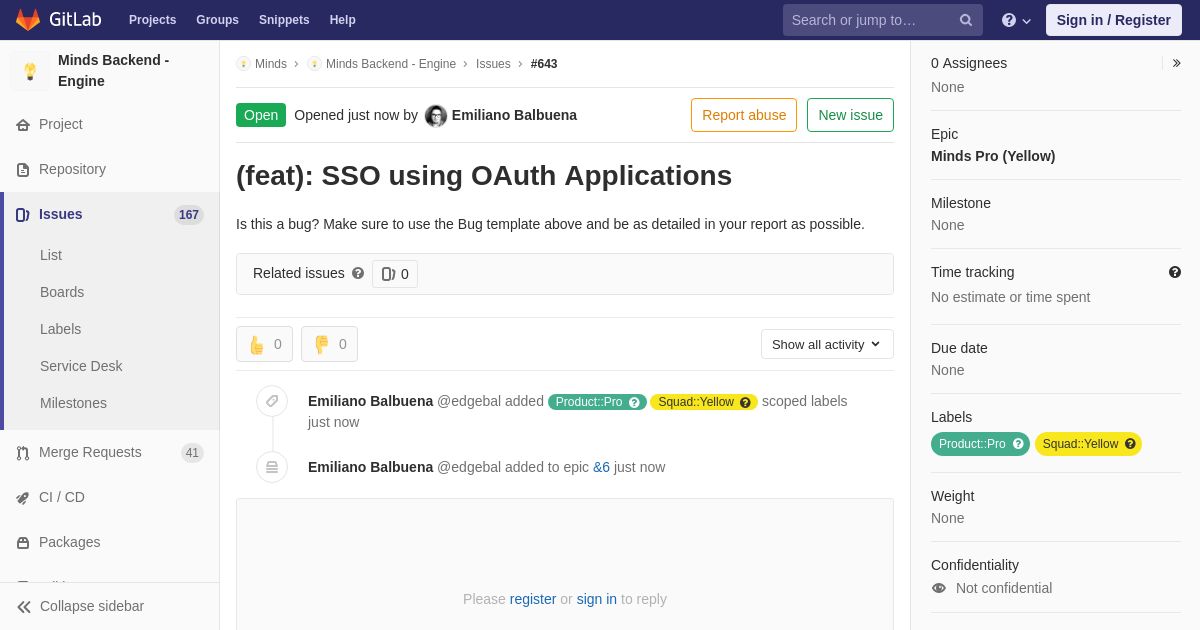Expand the Help menu dropdown in navbar
The image size is (1200, 630).
pyautogui.click(x=1016, y=20)
